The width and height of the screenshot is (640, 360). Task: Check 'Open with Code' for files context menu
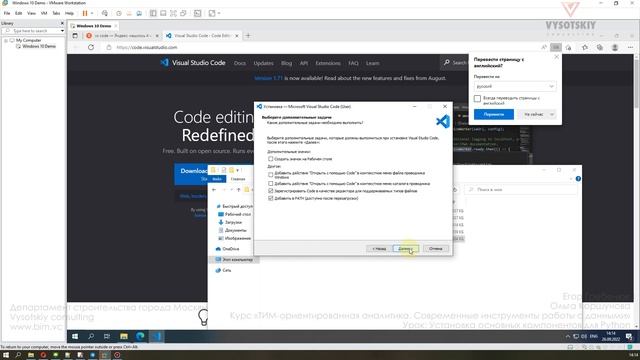271,175
